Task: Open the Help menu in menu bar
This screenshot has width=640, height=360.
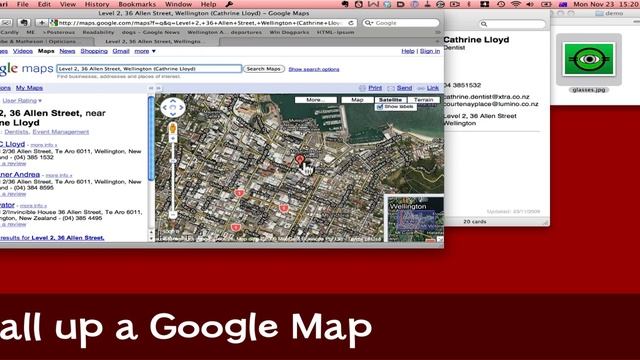Action: point(208,4)
